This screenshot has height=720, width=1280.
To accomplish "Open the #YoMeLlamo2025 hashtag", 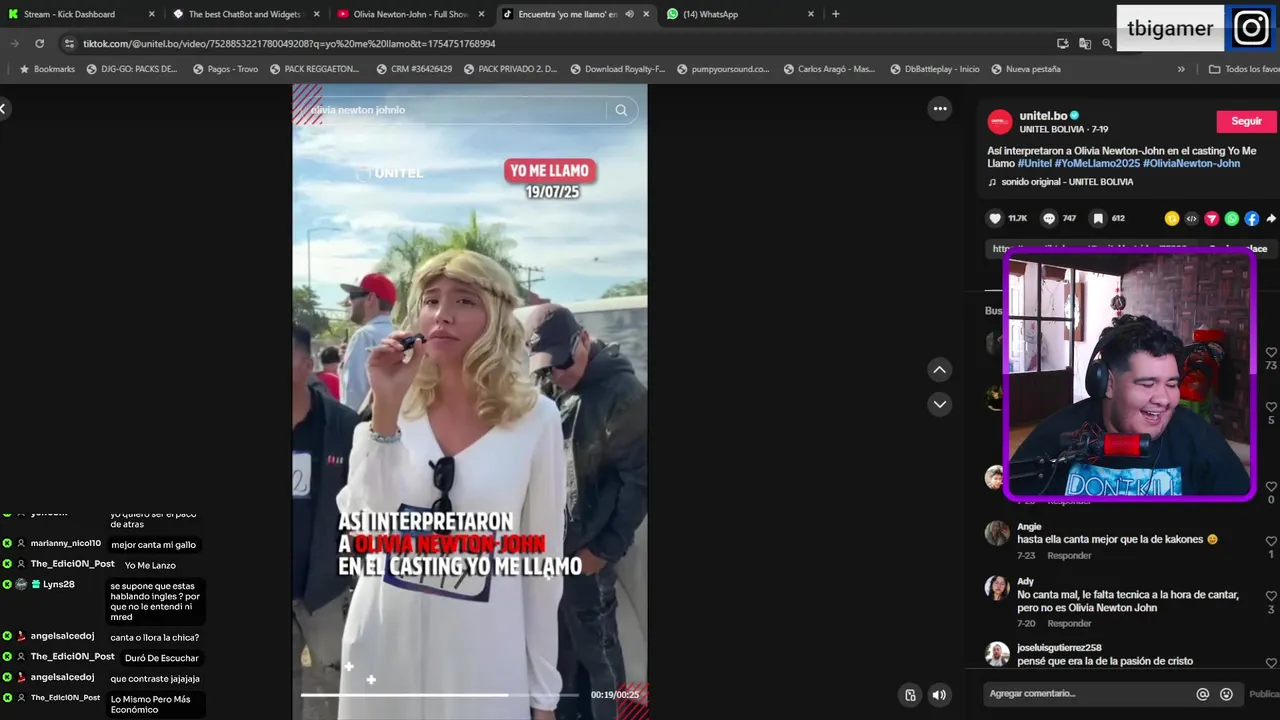I will (x=1097, y=163).
